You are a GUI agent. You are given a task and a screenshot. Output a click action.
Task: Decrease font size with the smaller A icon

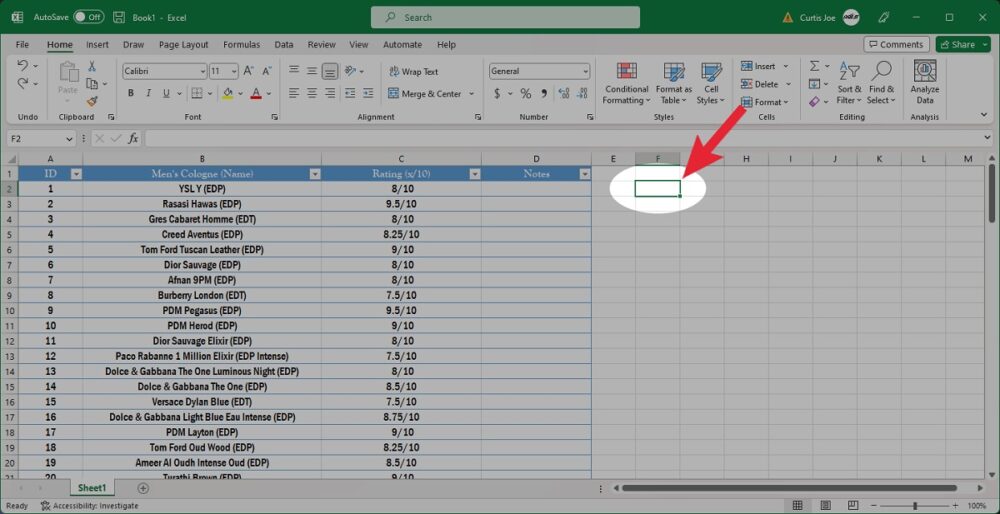pos(267,71)
